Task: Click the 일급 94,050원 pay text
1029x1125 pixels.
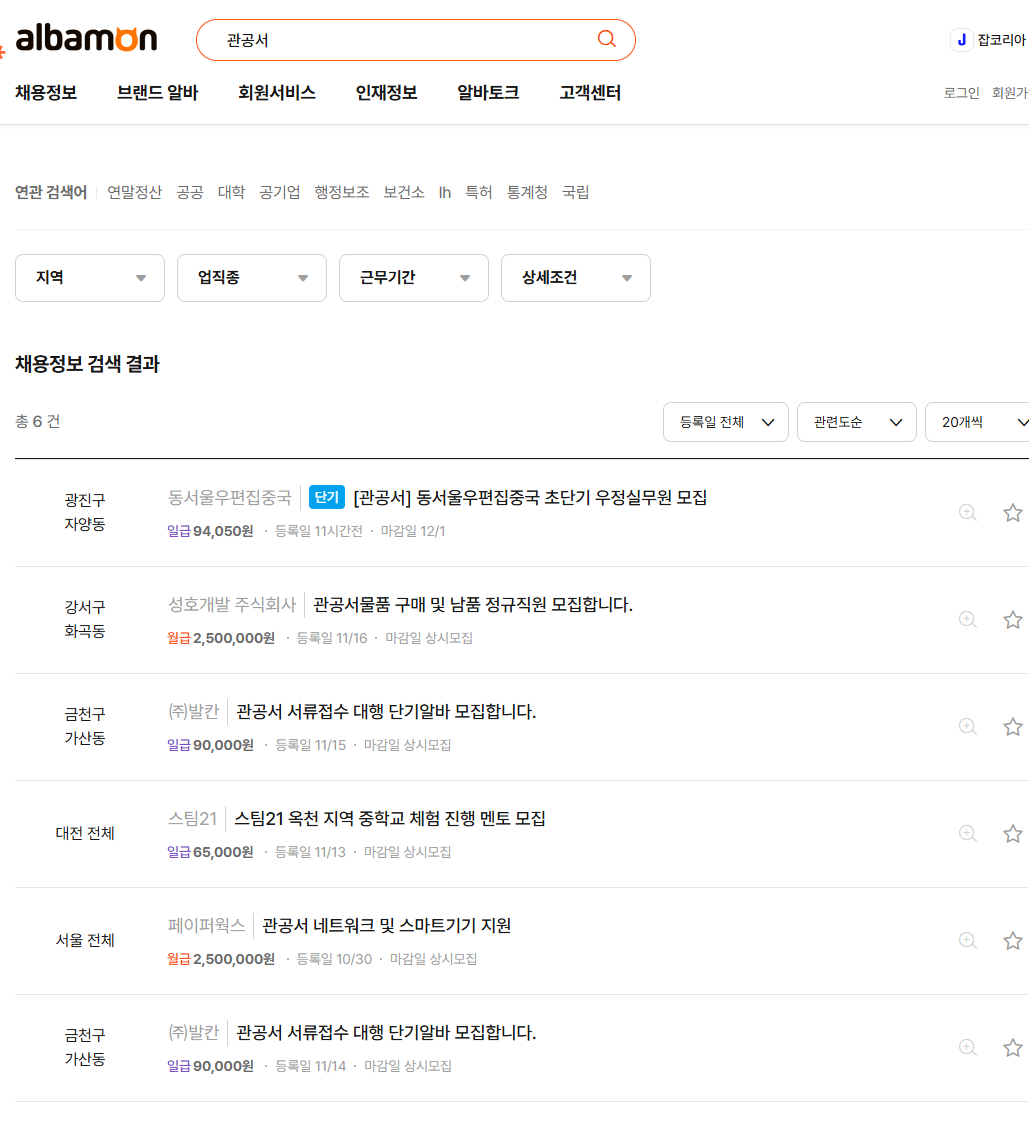Action: pos(210,531)
